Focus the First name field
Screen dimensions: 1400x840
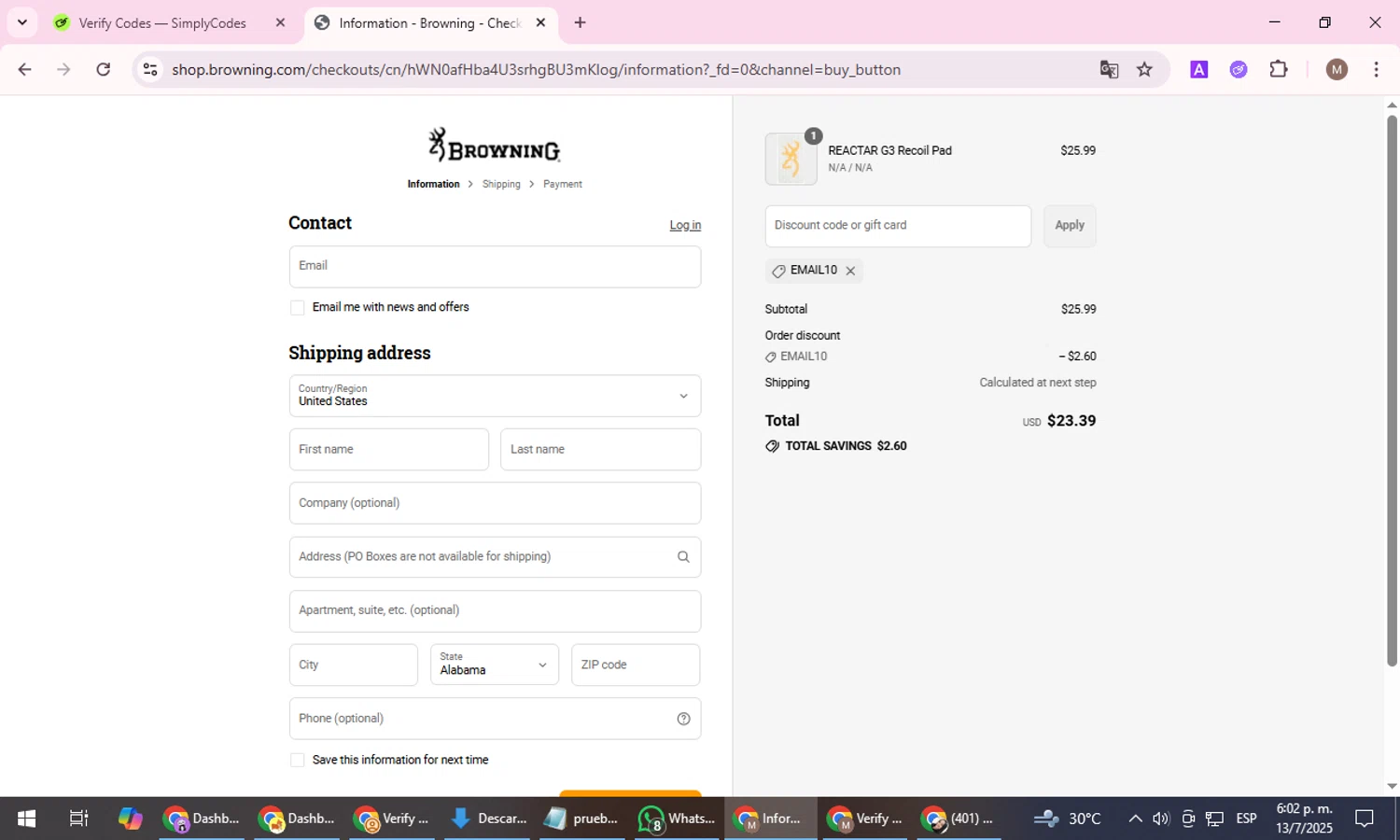coord(389,450)
